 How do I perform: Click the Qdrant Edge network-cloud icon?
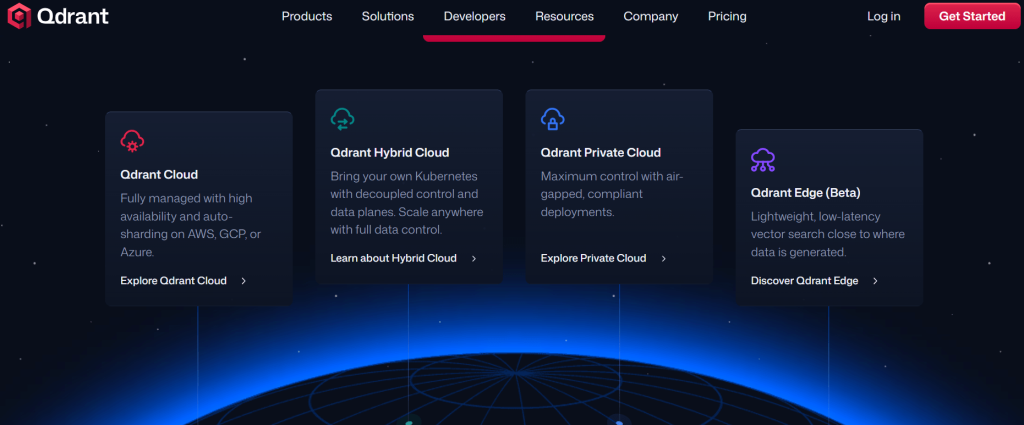[x=763, y=159]
